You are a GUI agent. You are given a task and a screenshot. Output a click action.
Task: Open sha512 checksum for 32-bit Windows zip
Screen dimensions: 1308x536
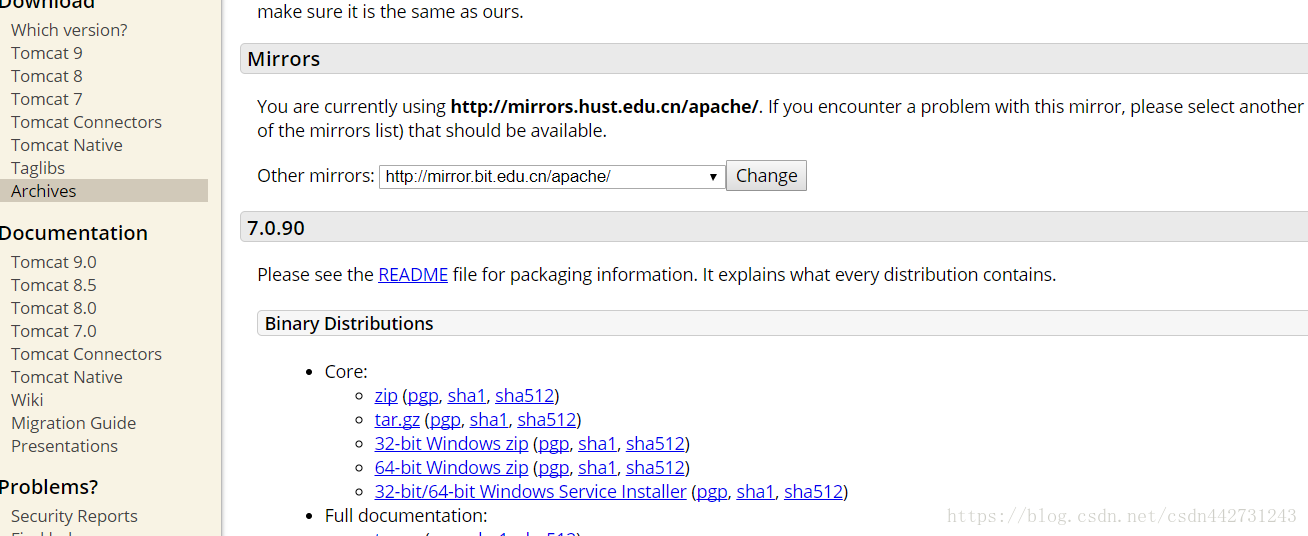655,443
